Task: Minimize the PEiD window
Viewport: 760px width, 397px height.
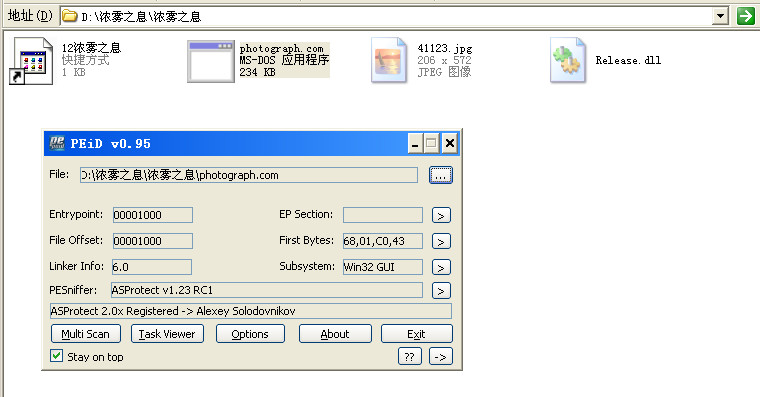Action: [x=415, y=143]
